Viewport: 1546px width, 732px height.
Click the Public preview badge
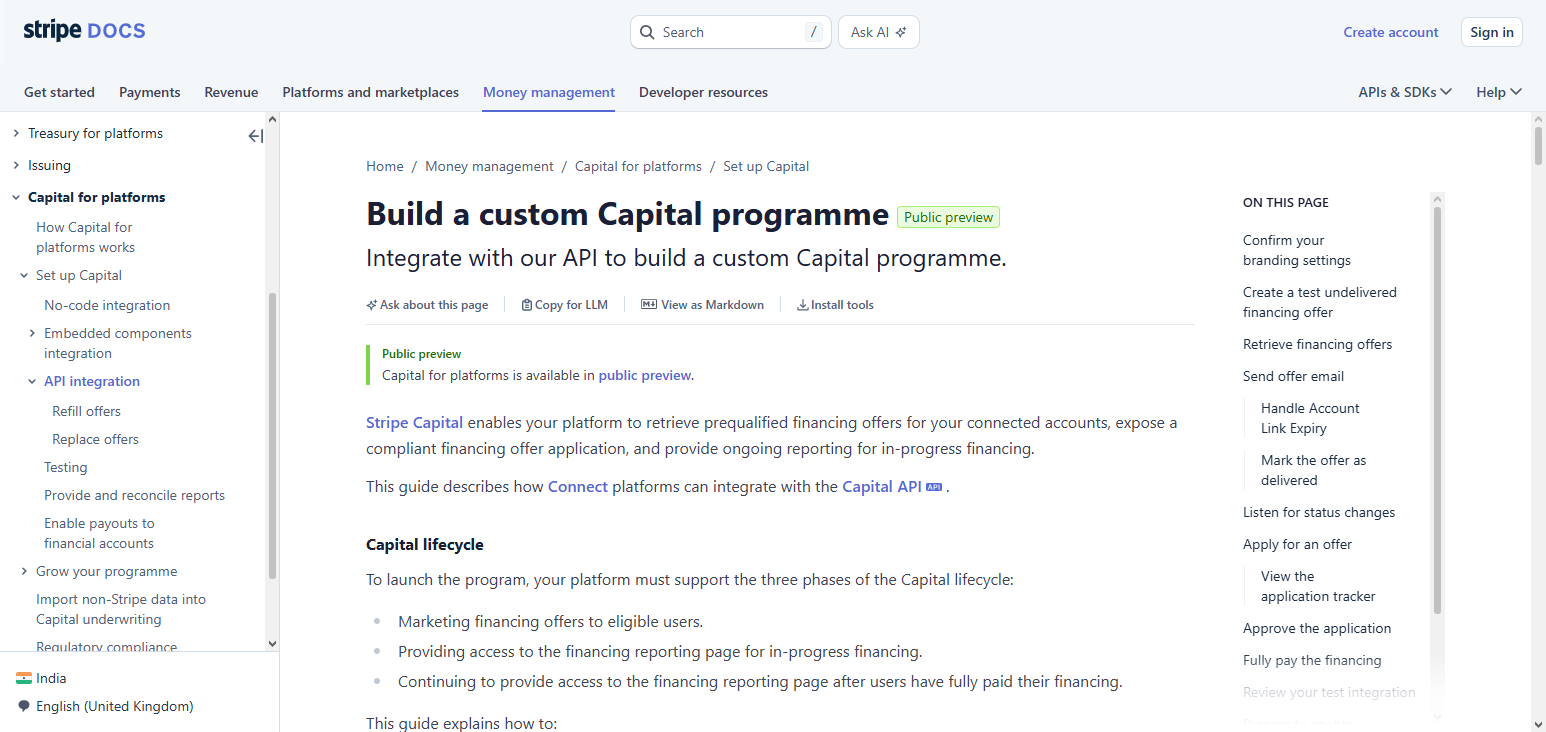point(948,217)
